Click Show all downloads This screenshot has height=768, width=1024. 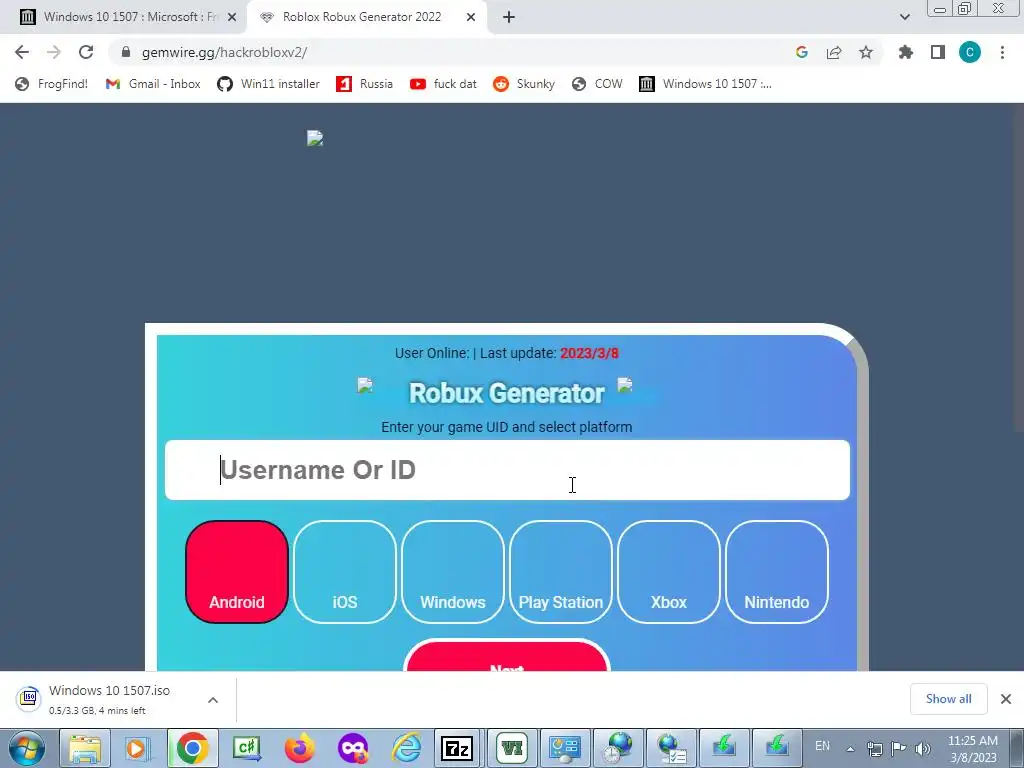click(948, 699)
